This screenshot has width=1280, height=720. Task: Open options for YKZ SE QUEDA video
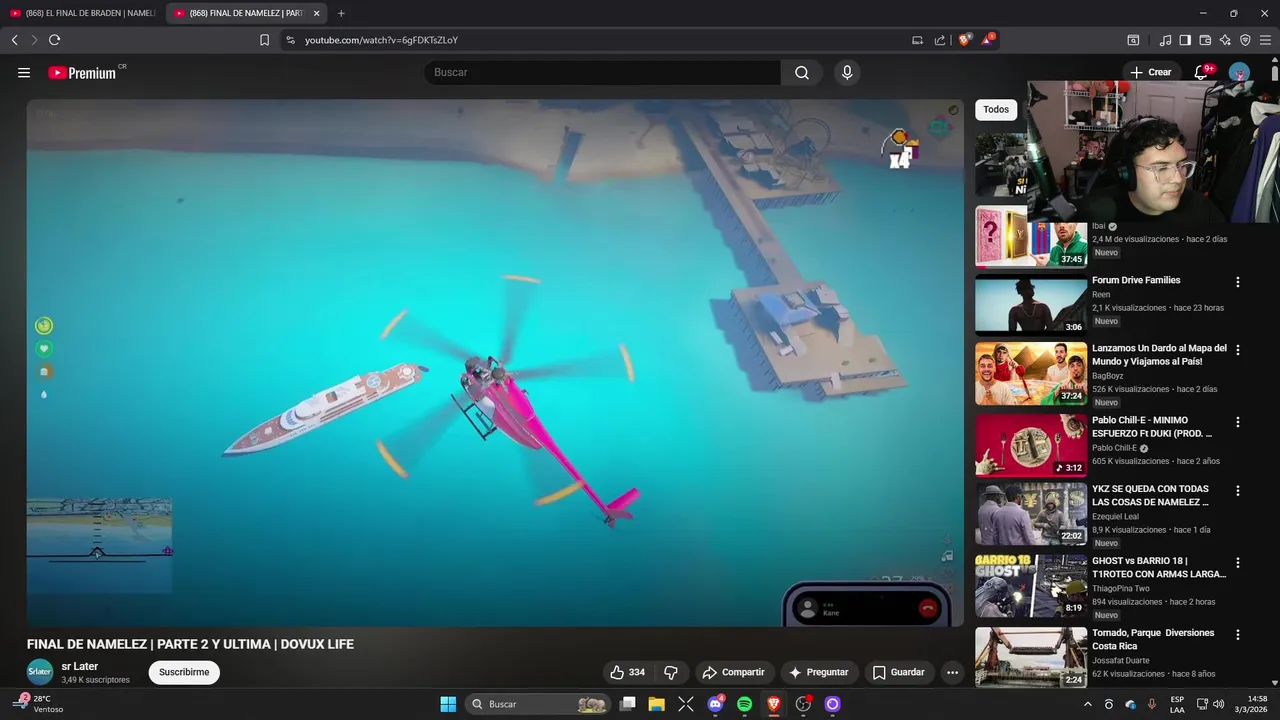pyautogui.click(x=1238, y=491)
